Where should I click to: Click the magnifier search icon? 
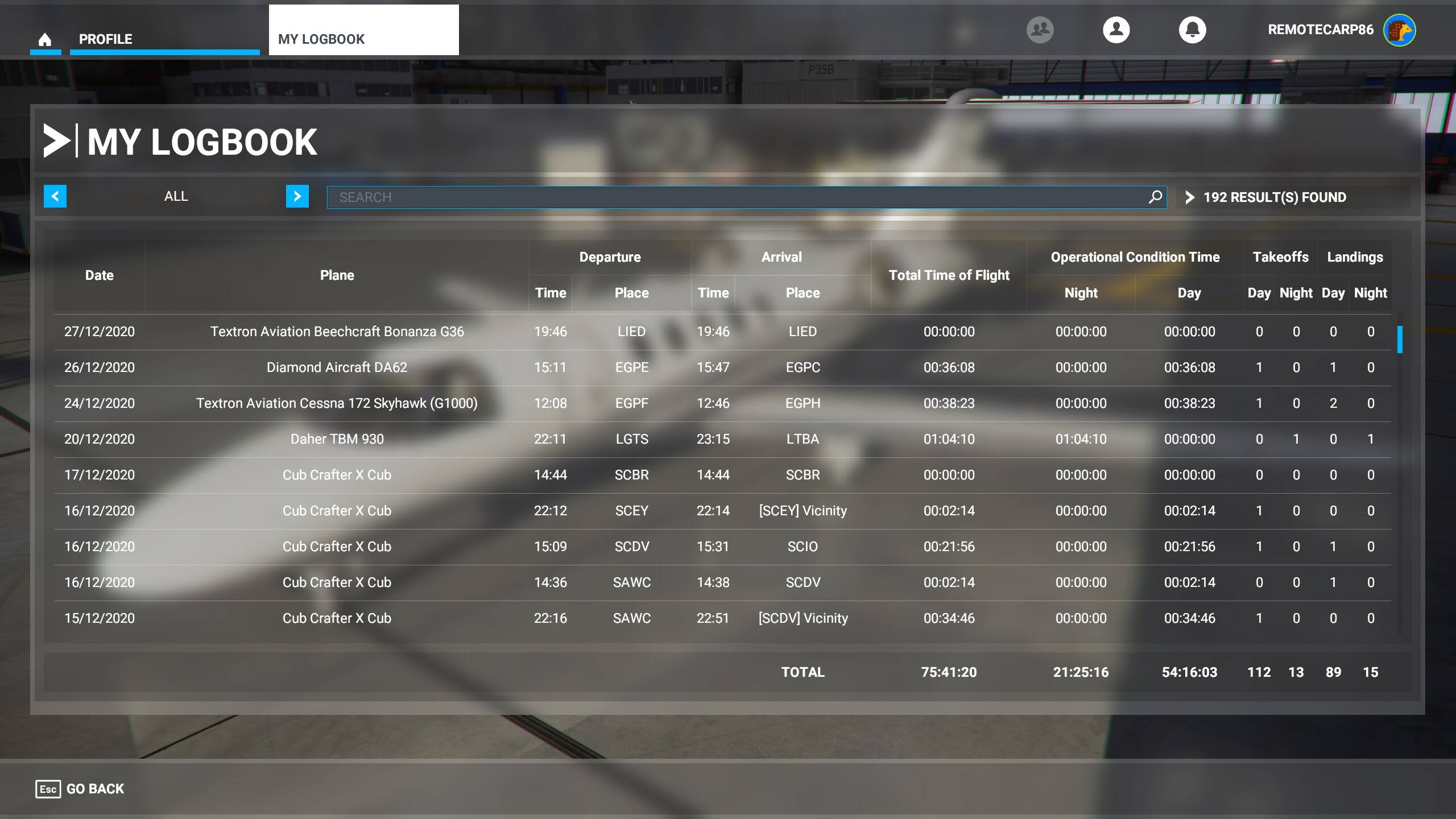pos(1155,197)
